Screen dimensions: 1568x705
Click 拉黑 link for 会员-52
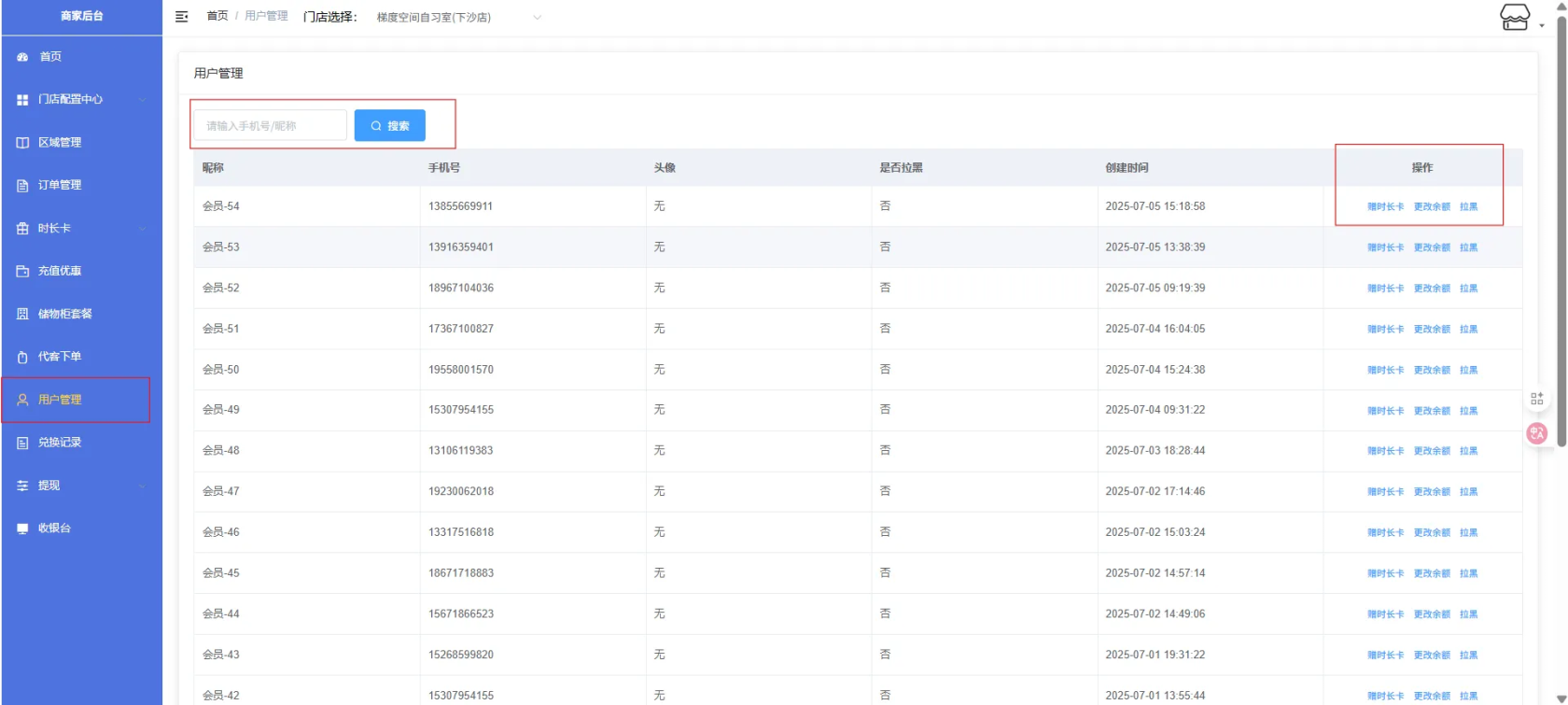coord(1468,289)
